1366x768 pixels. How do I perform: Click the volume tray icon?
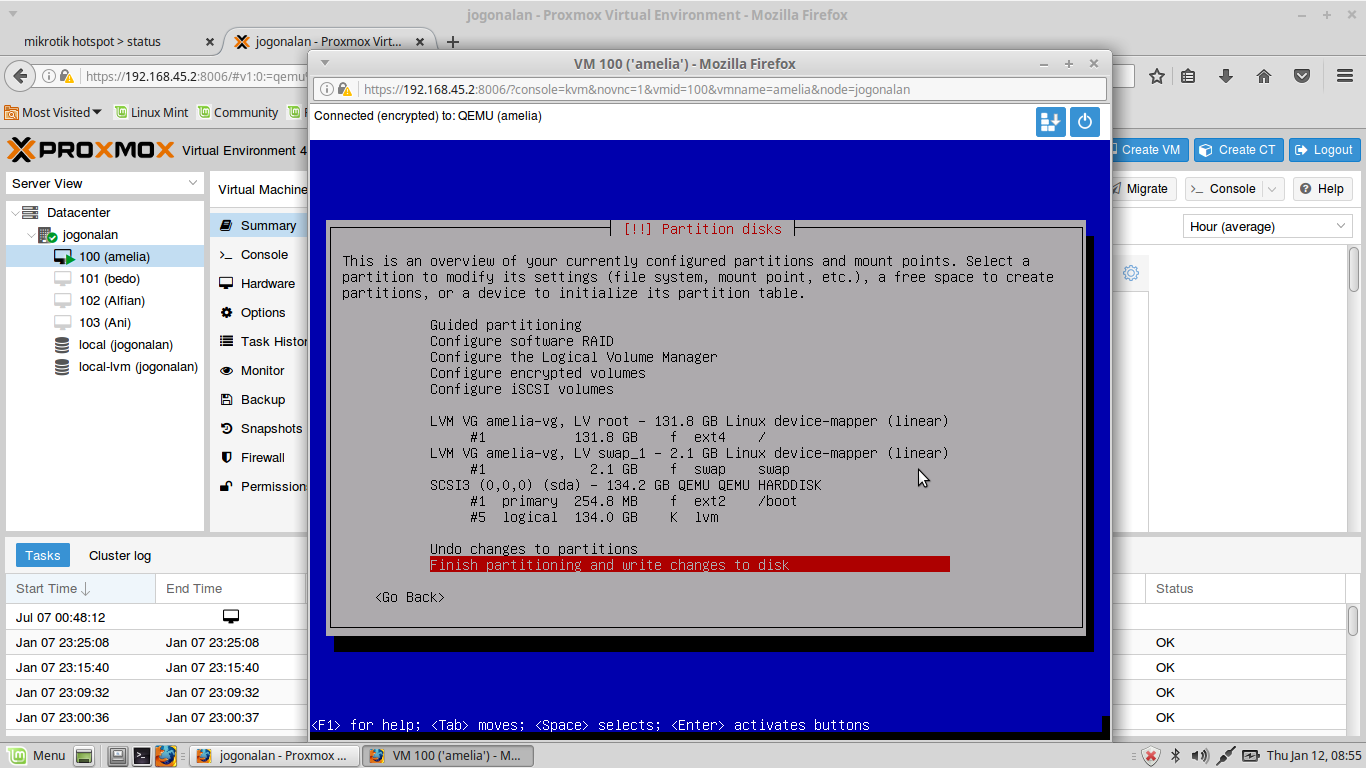pyautogui.click(x=1200, y=756)
